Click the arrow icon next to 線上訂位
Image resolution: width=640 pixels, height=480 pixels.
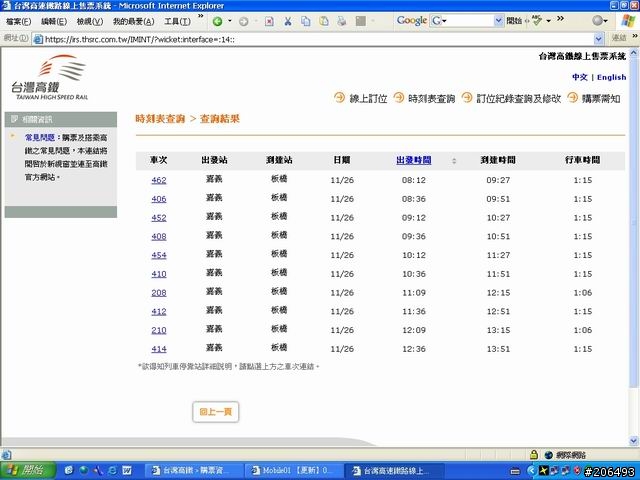pos(339,98)
